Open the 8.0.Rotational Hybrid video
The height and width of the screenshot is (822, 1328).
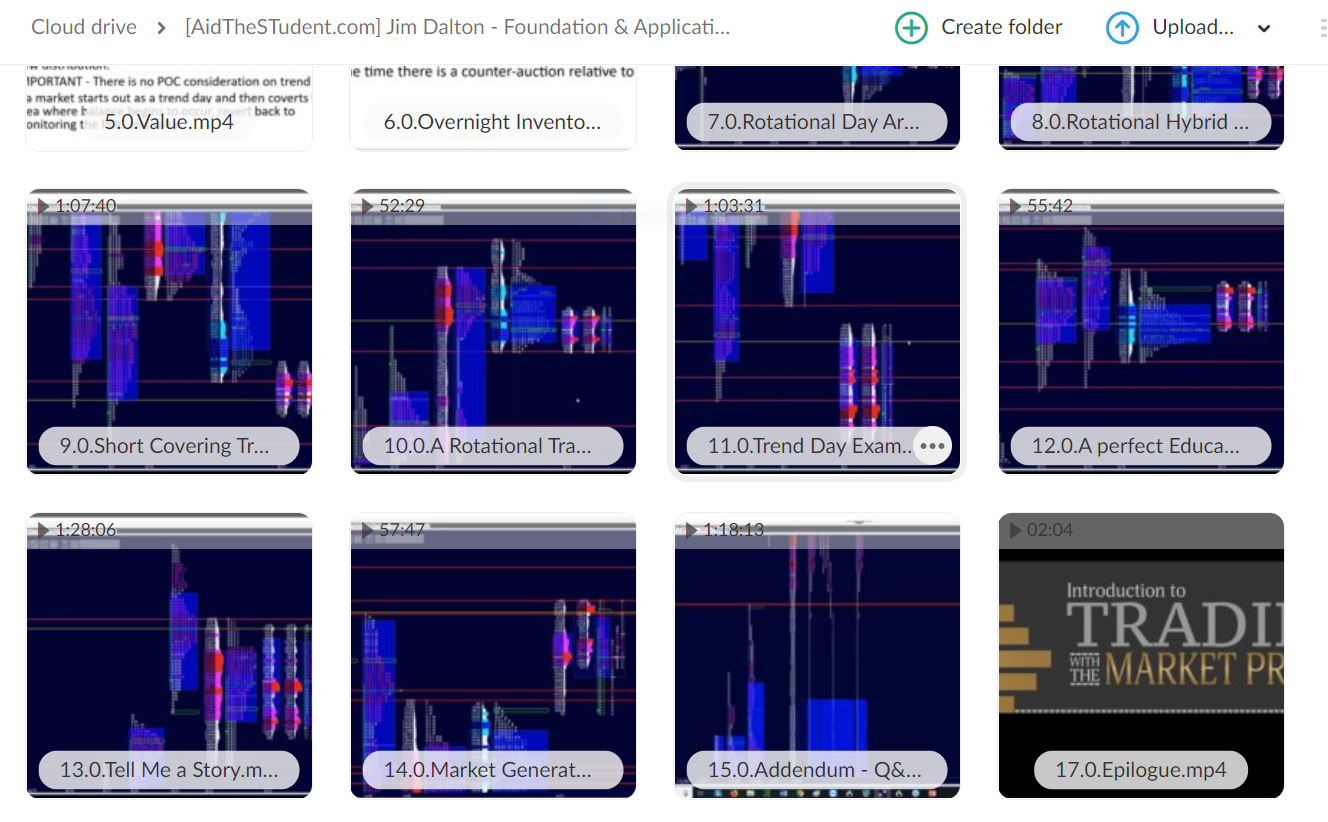[x=1141, y=107]
